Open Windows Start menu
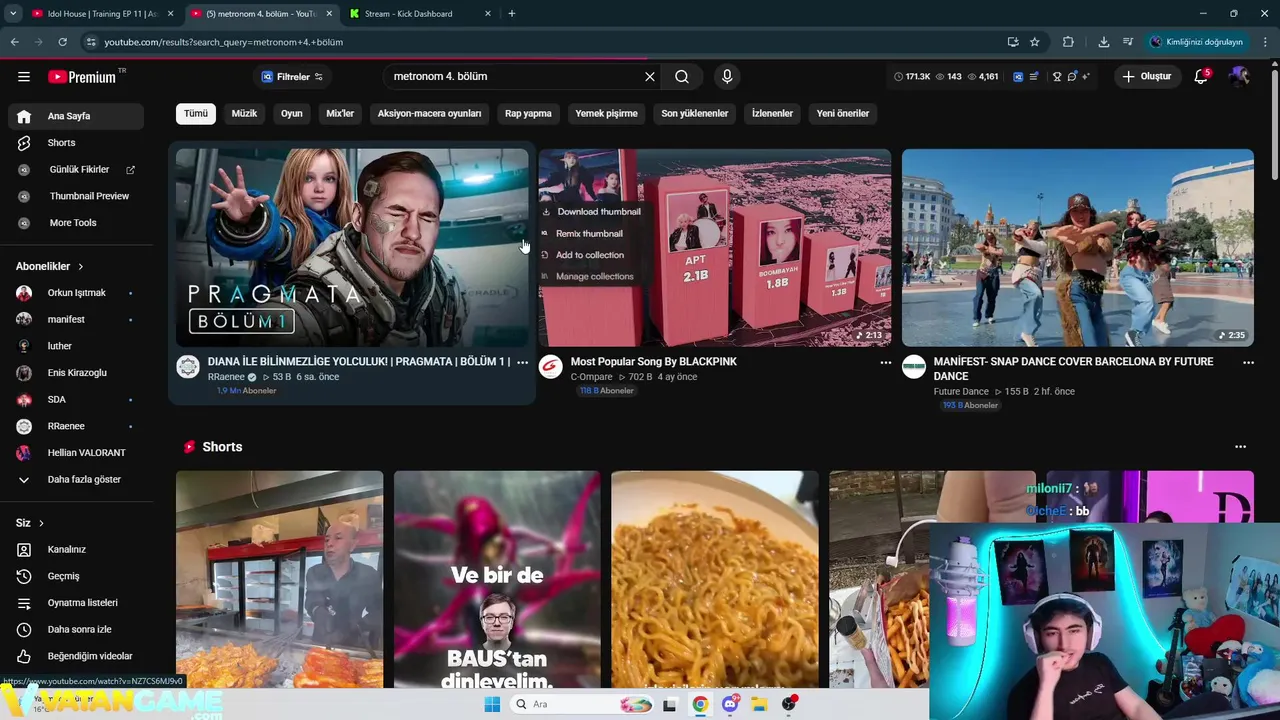This screenshot has width=1280, height=720. 492,704
